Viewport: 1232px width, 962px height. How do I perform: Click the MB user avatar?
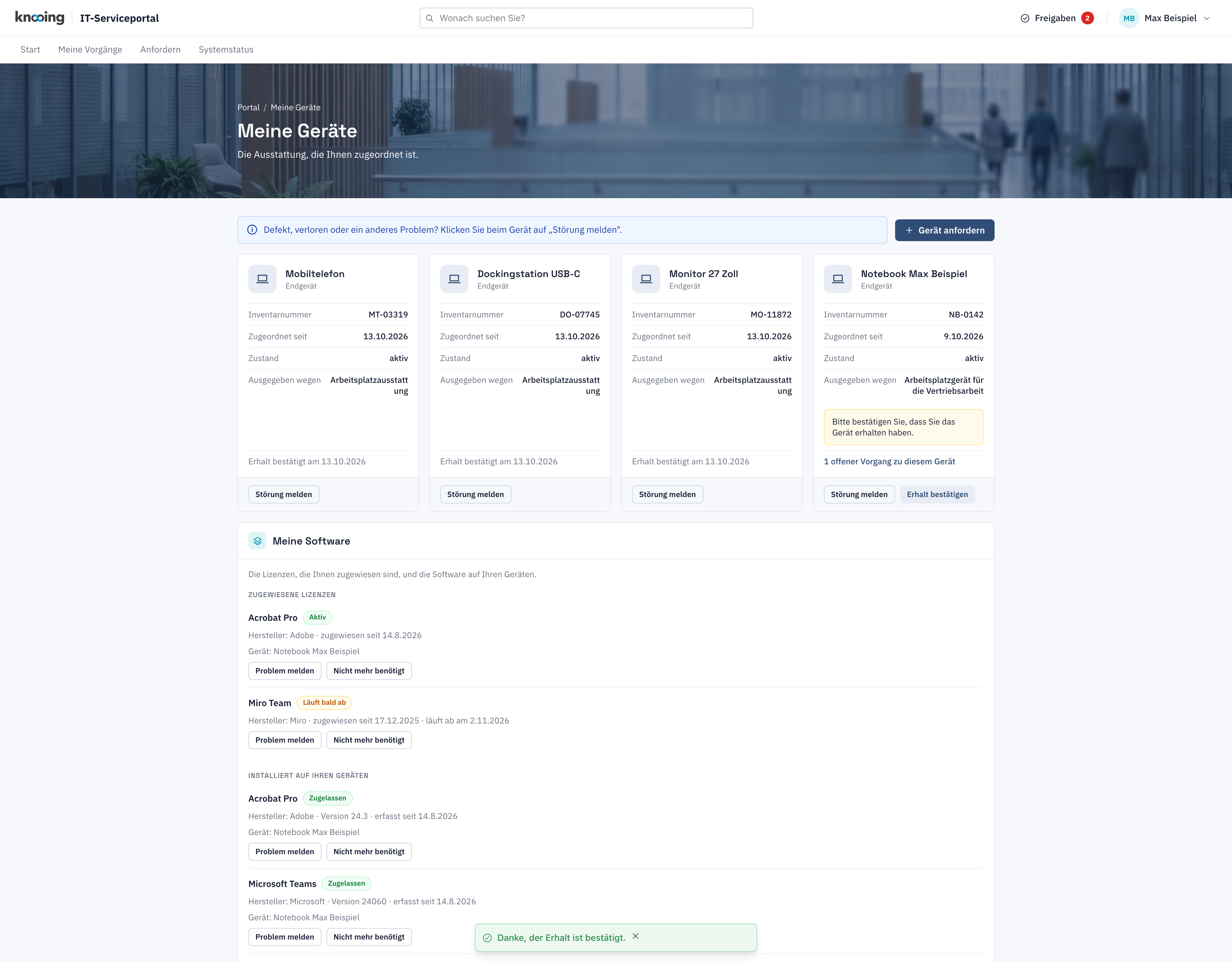[1129, 18]
